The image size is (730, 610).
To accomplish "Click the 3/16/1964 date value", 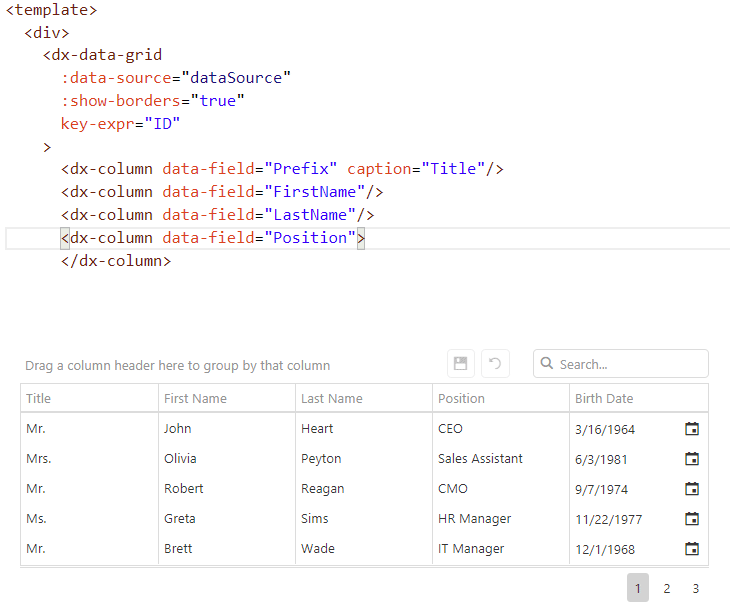I will [x=605, y=429].
